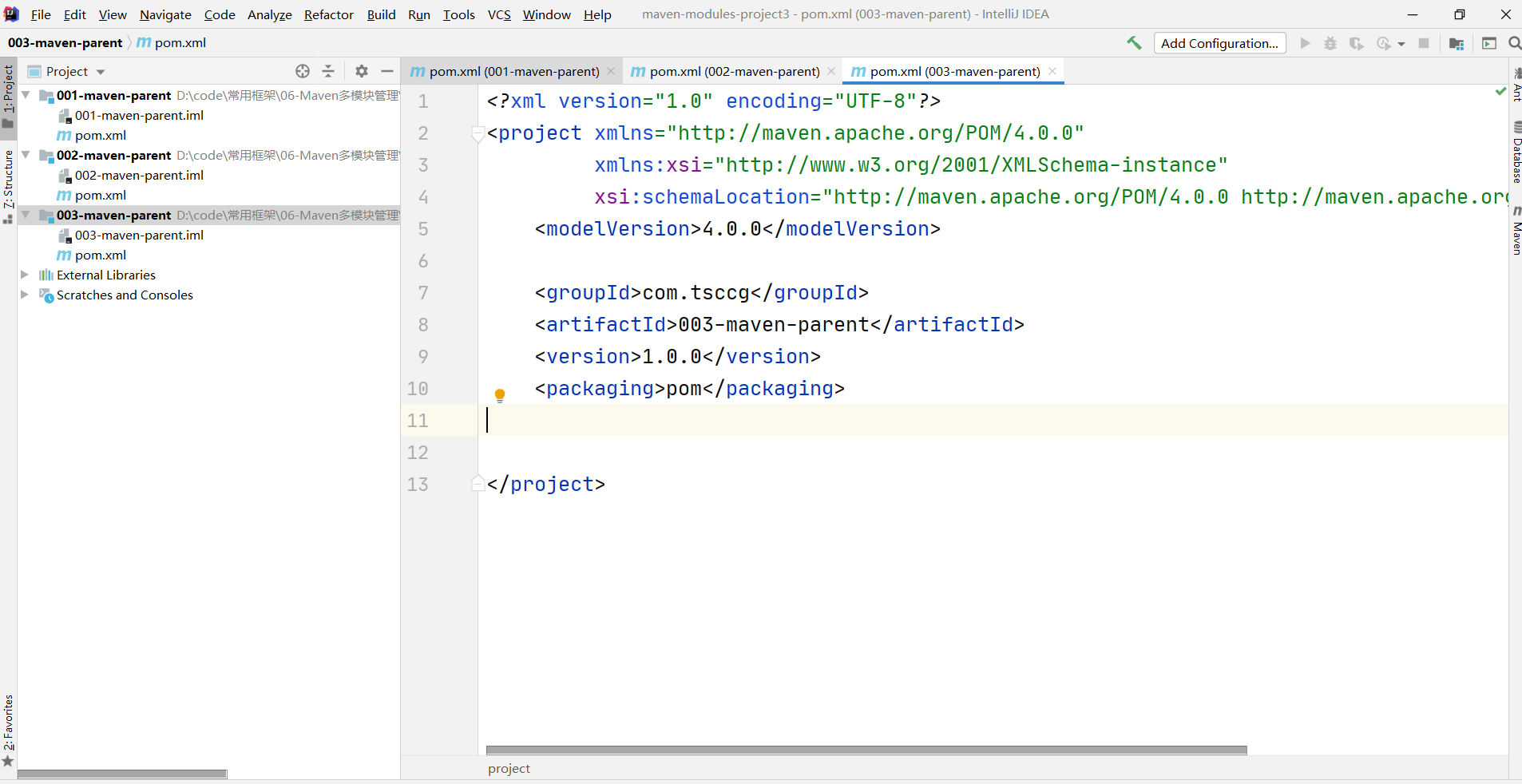Expand External Libraries node

click(x=25, y=275)
